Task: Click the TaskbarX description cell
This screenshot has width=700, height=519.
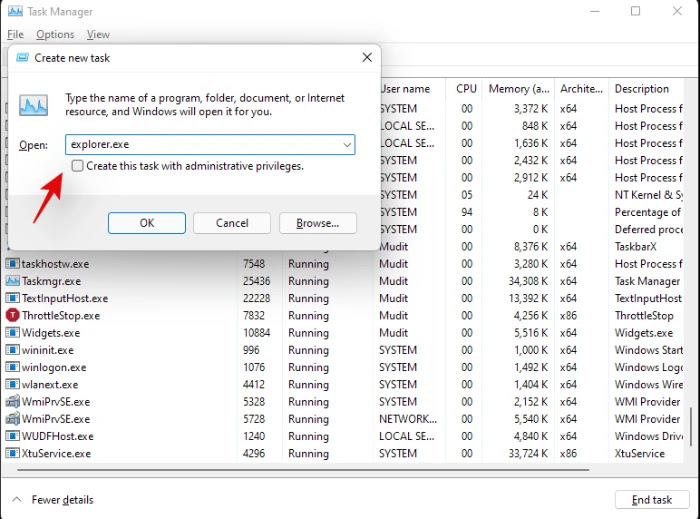Action: pos(636,246)
